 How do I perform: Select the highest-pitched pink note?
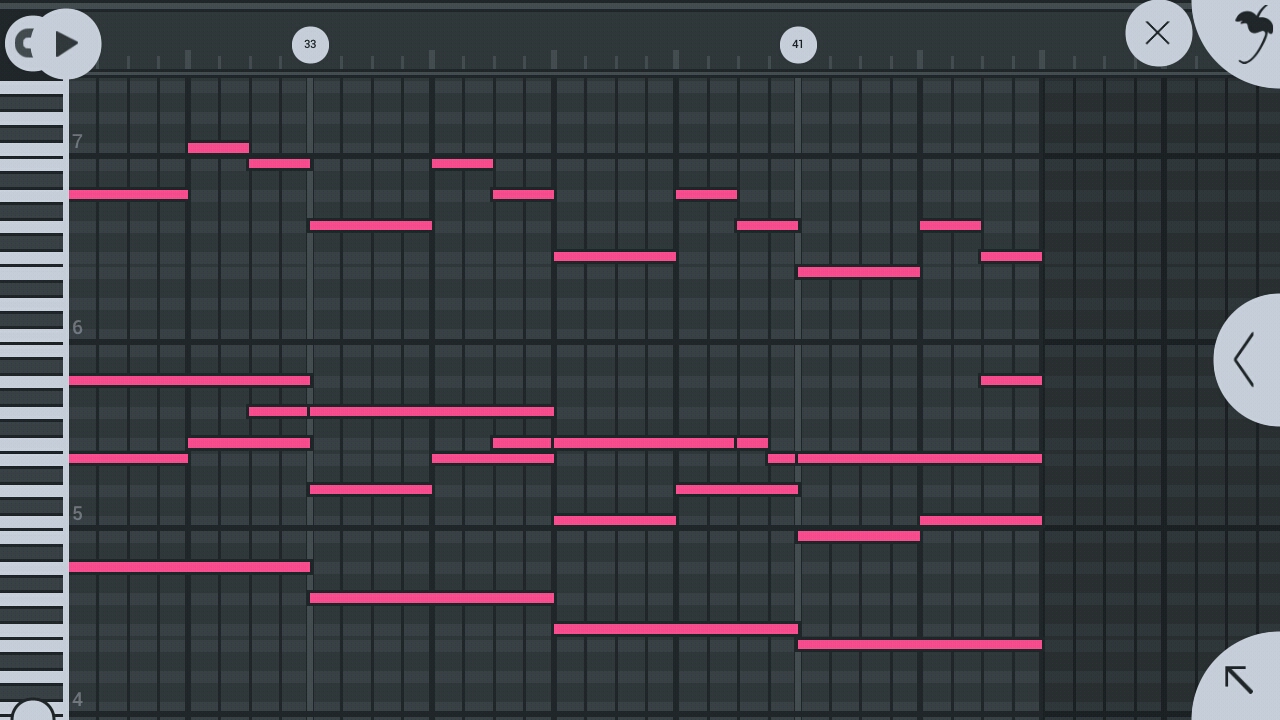point(218,148)
